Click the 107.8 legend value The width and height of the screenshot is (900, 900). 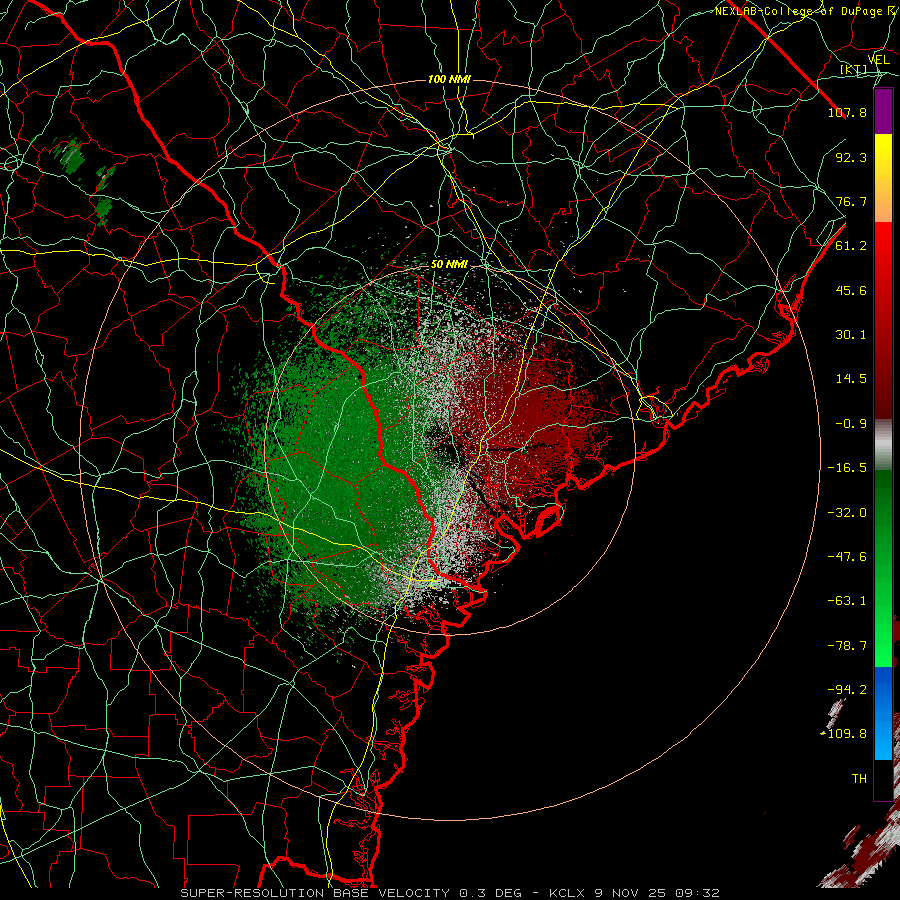tap(847, 112)
